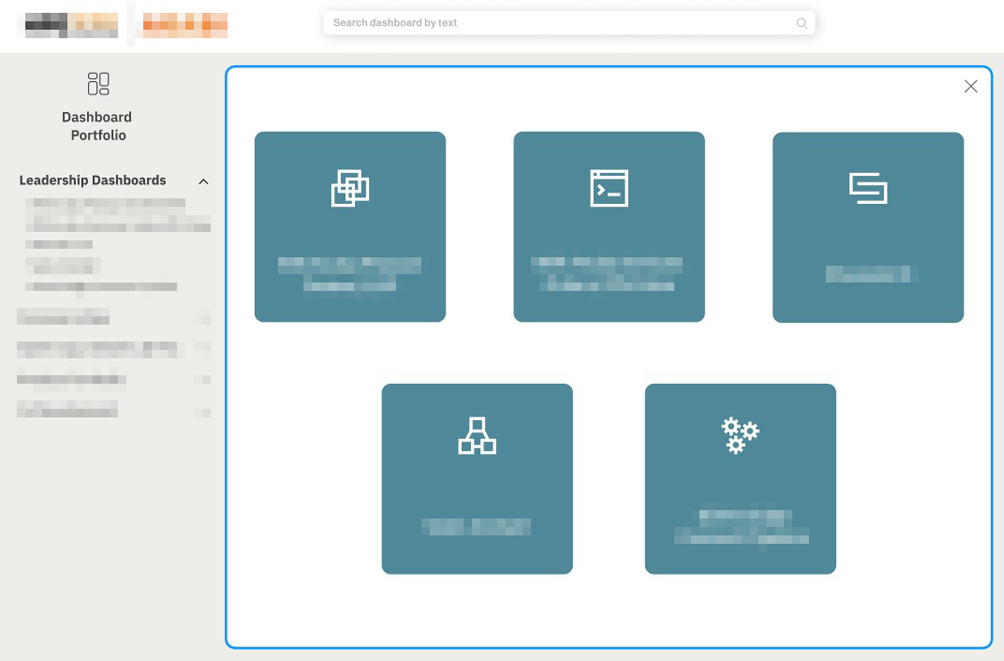The height and width of the screenshot is (661, 1004).
Task: Click the Dashboard Portfolio grid icon
Action: (98, 84)
